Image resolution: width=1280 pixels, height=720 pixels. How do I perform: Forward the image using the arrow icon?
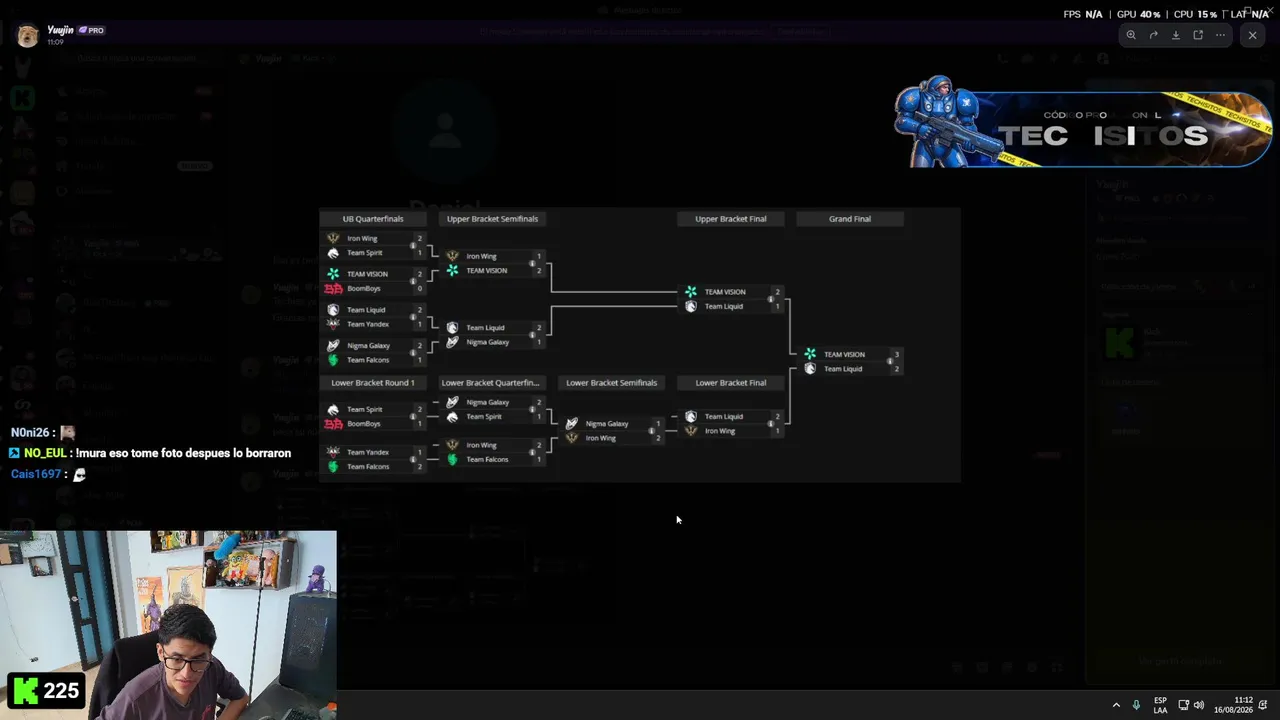1153,35
